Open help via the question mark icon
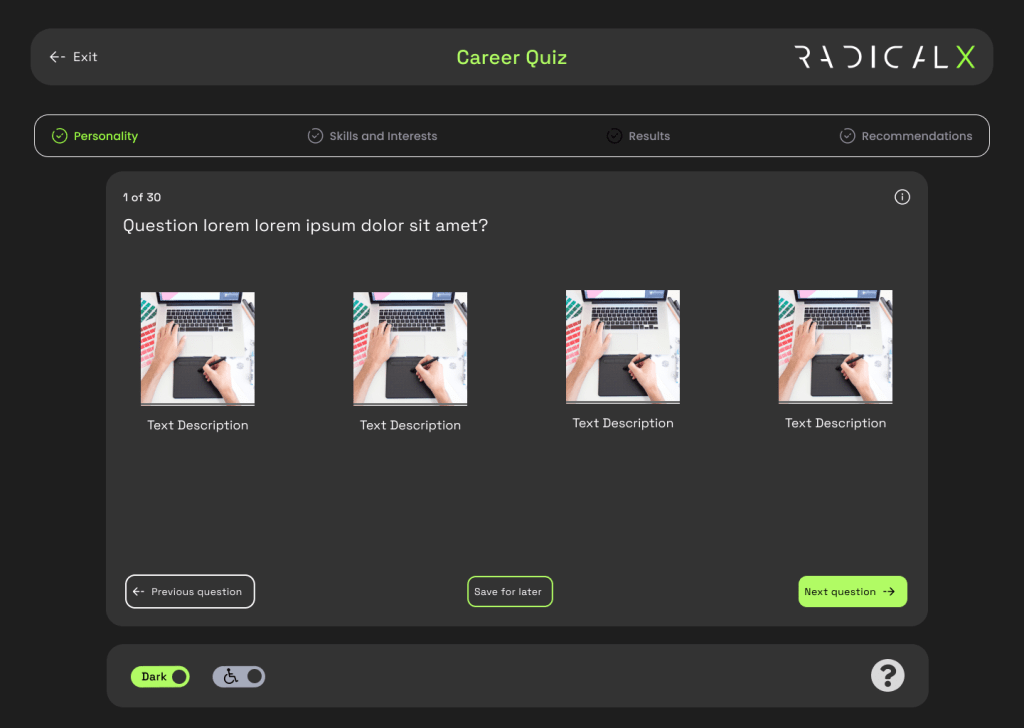This screenshot has width=1024, height=728. coord(888,676)
